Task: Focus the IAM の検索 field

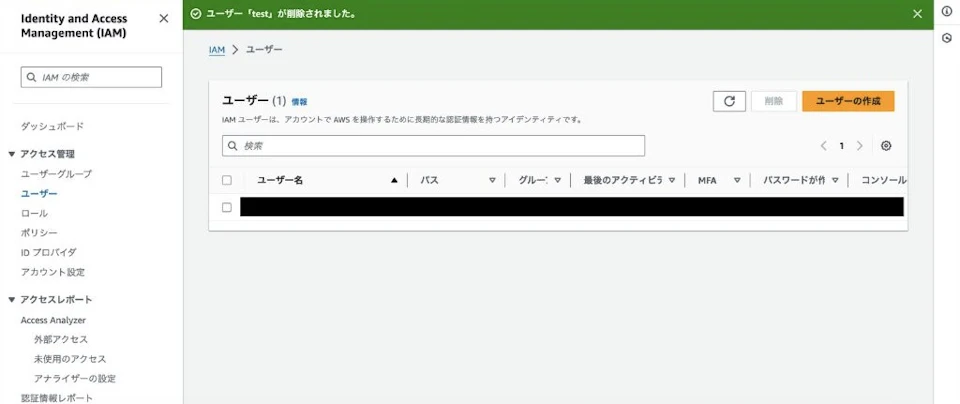Action: [91, 77]
